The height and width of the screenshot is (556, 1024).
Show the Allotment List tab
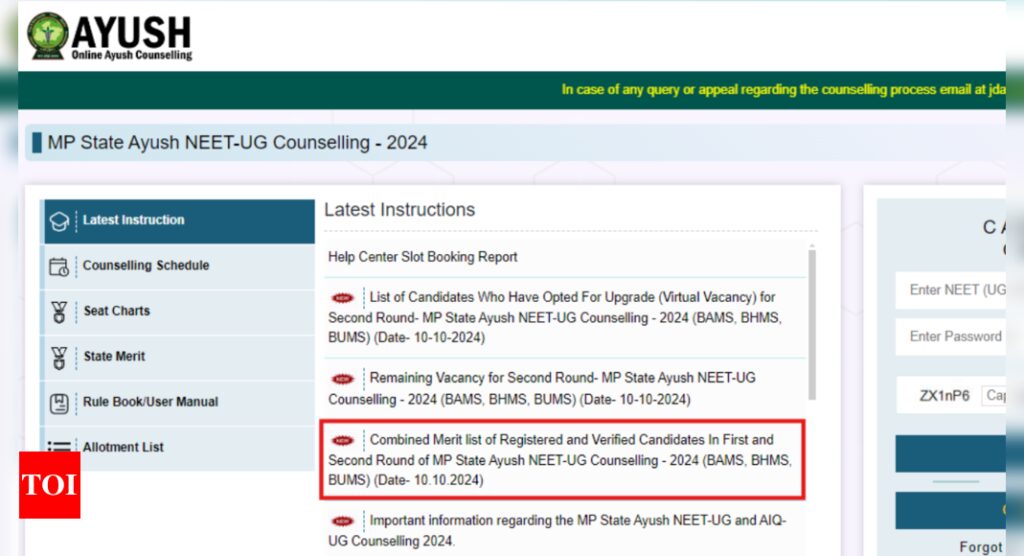[x=178, y=448]
